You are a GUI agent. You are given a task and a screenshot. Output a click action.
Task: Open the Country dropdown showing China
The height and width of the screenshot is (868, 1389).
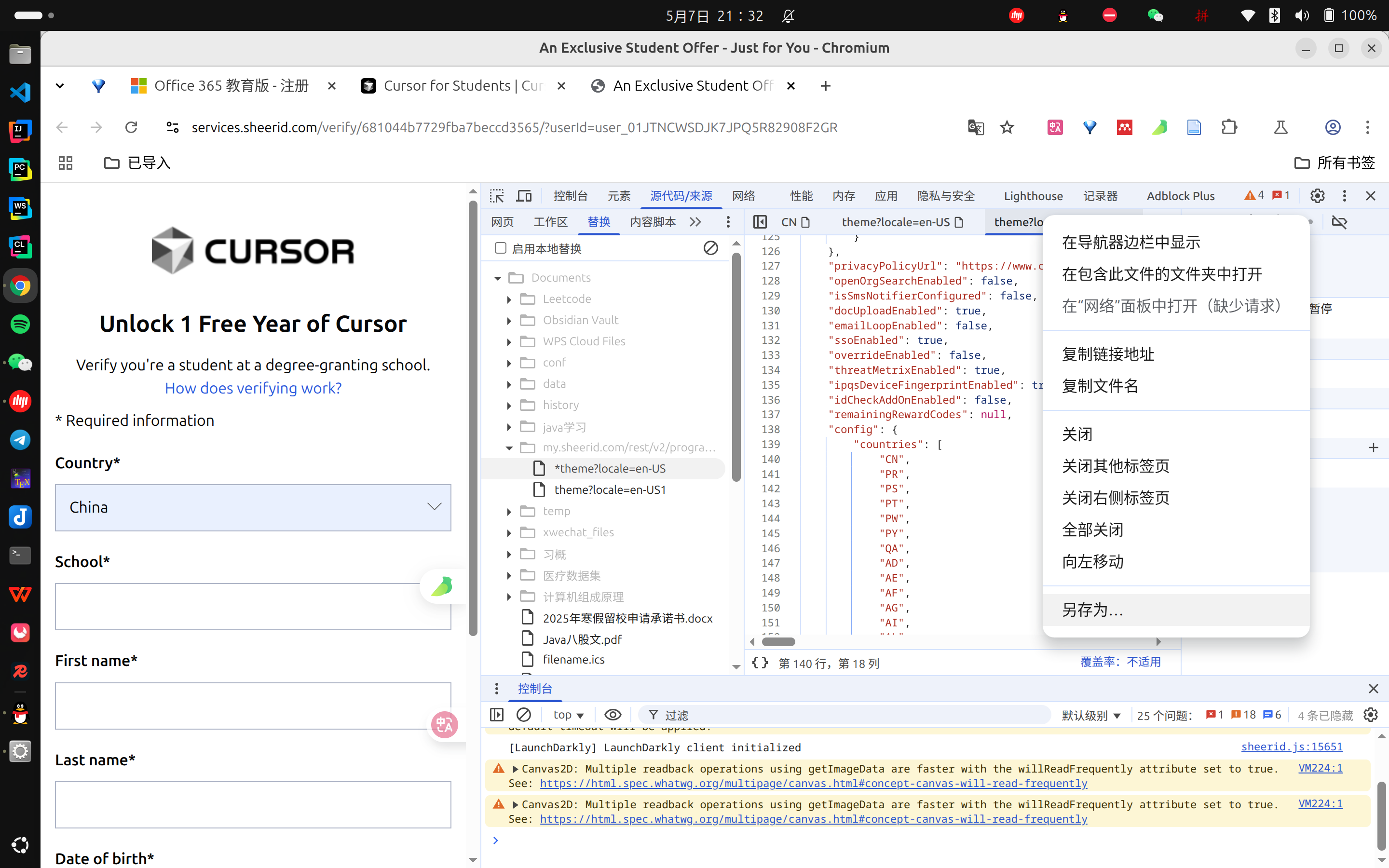pos(253,507)
